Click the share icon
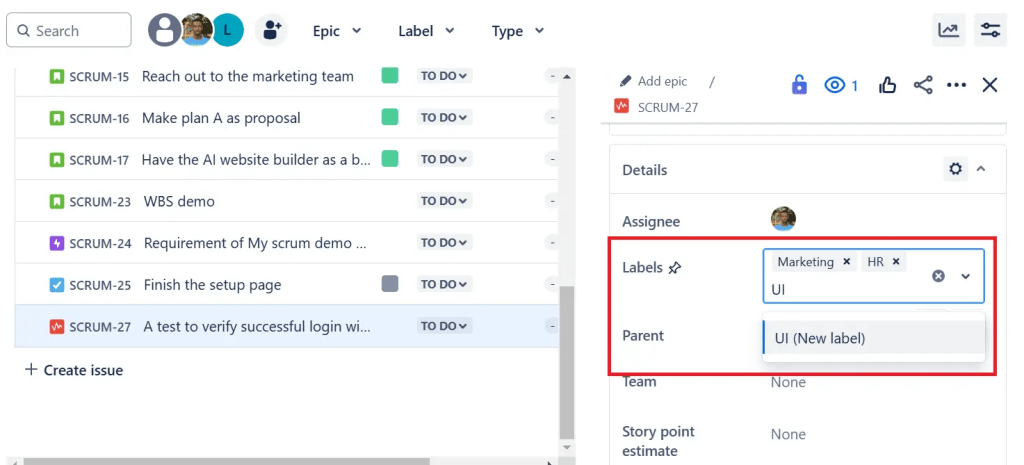Image resolution: width=1024 pixels, height=465 pixels. pos(923,85)
